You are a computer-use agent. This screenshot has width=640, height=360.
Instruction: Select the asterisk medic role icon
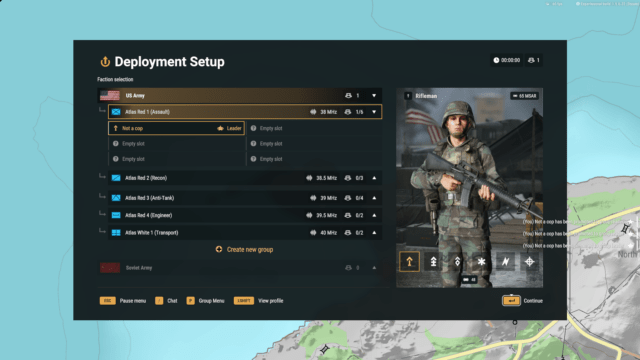tap(482, 262)
